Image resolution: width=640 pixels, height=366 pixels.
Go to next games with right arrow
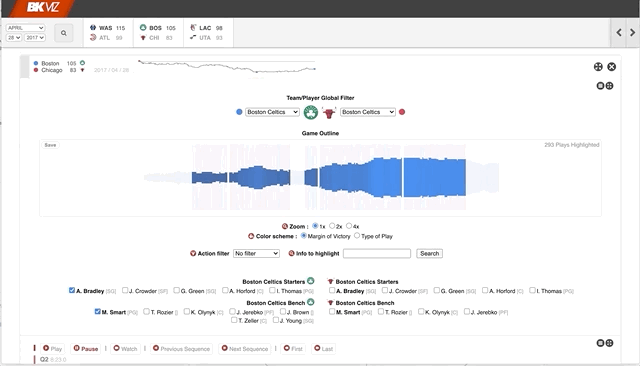[632, 33]
